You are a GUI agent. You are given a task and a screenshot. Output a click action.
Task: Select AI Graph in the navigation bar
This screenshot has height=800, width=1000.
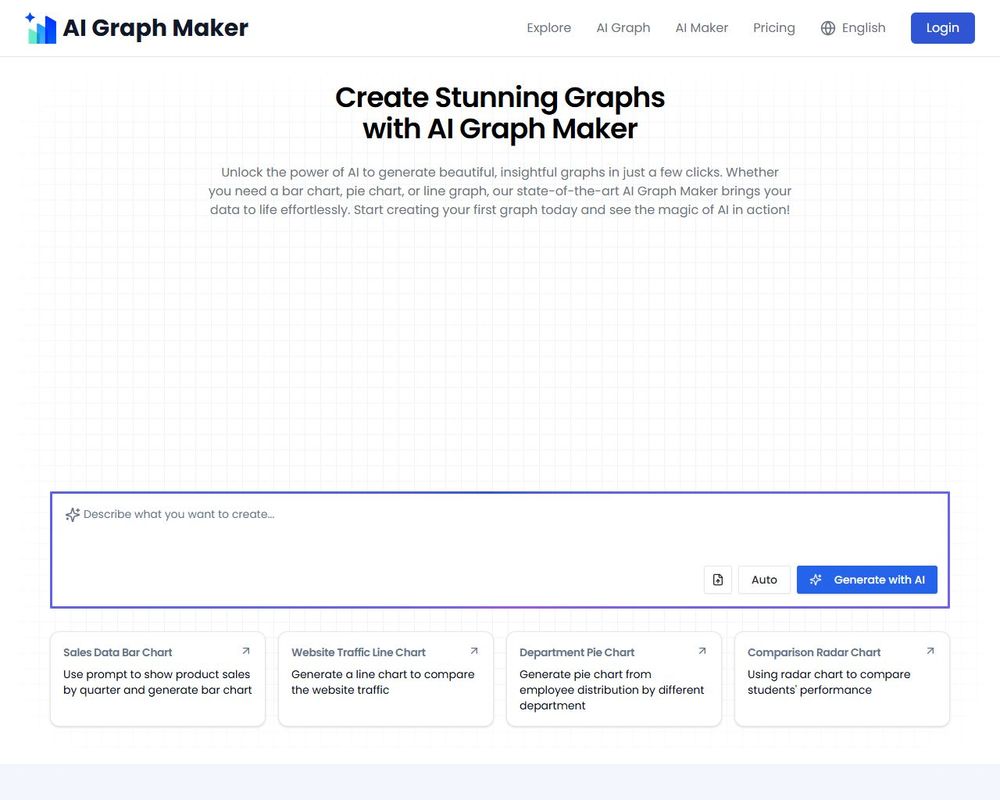(x=623, y=28)
